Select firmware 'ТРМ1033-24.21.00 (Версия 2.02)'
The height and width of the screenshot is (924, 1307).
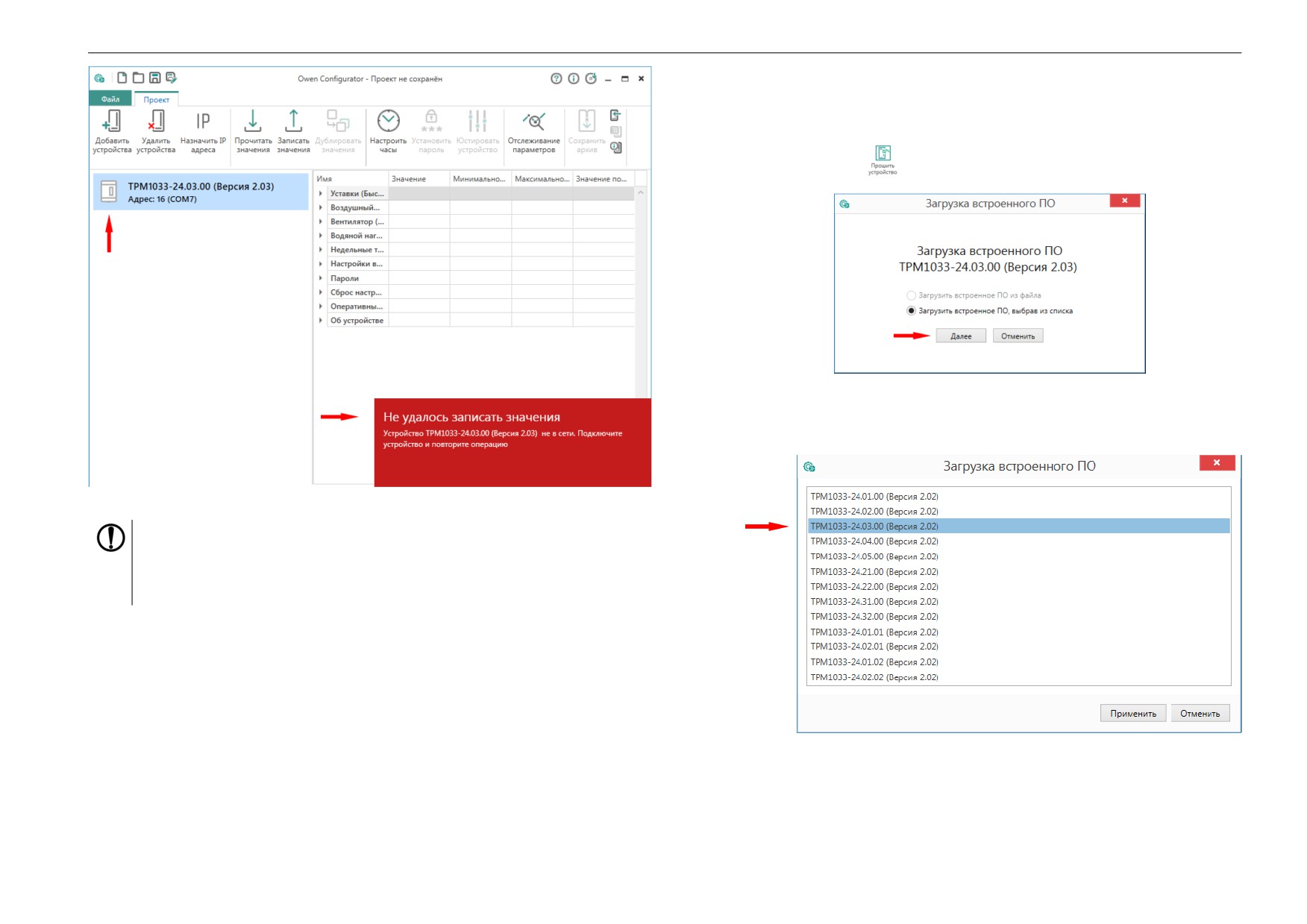point(1018,572)
